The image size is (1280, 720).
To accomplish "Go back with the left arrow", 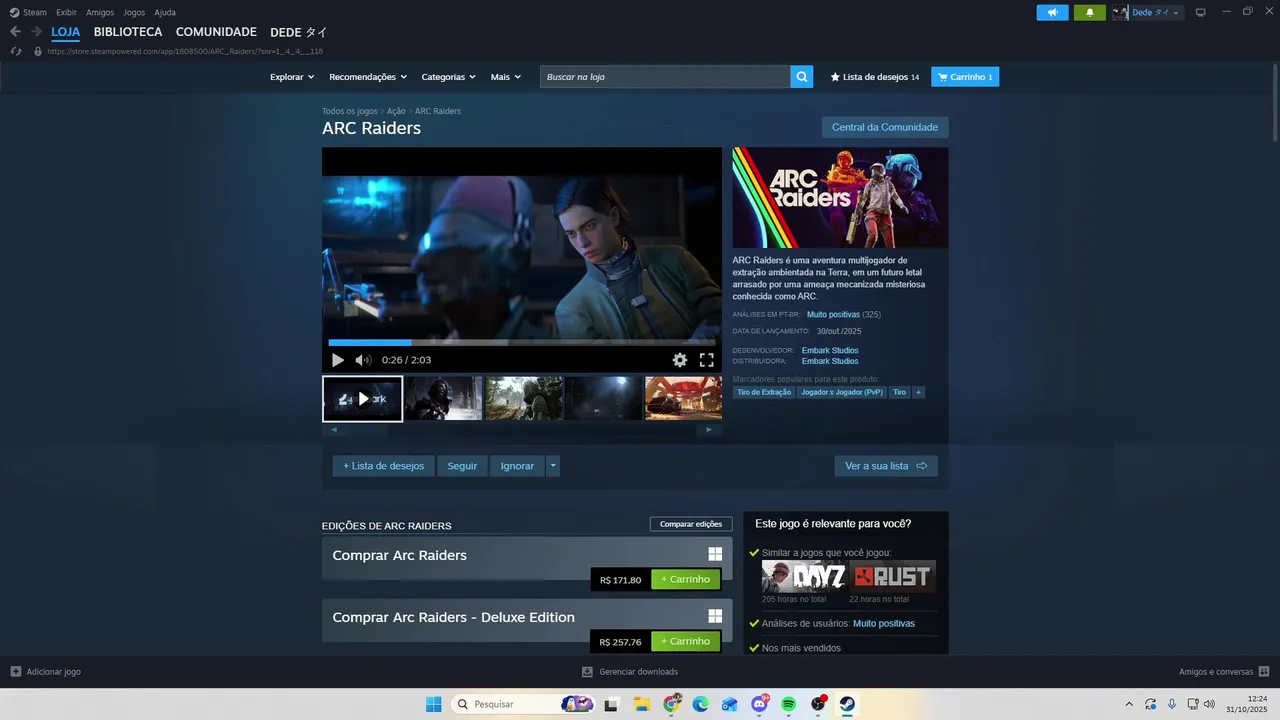I will 15,32.
